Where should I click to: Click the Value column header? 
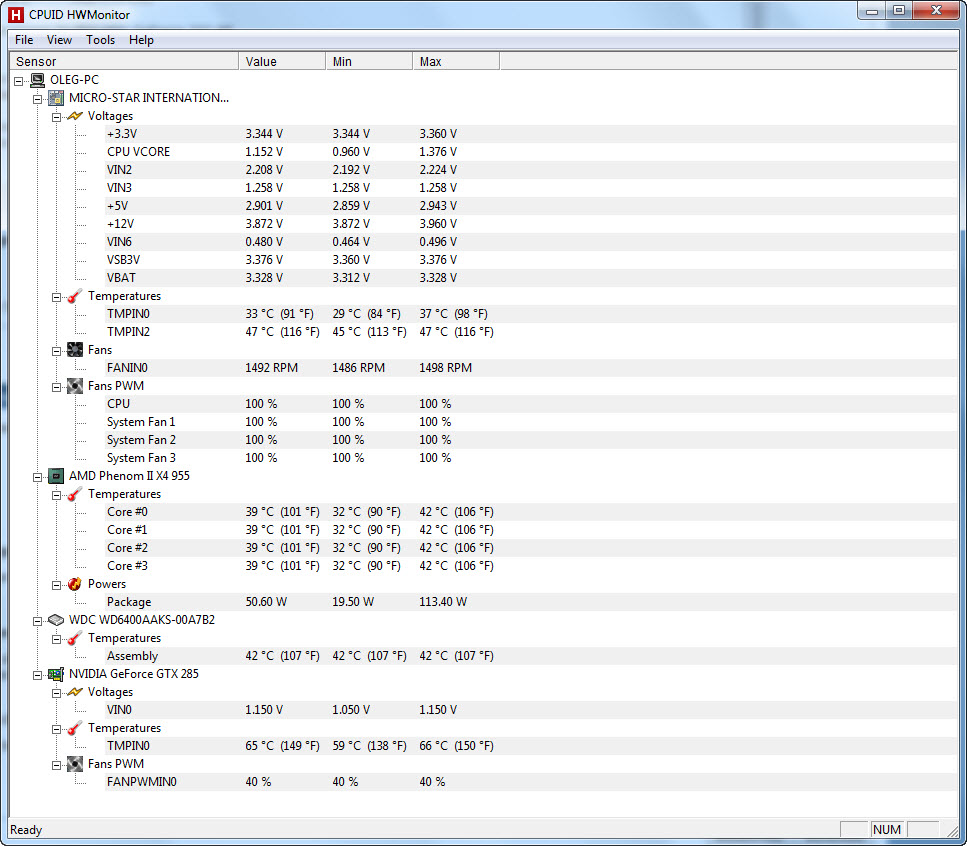[x=282, y=62]
